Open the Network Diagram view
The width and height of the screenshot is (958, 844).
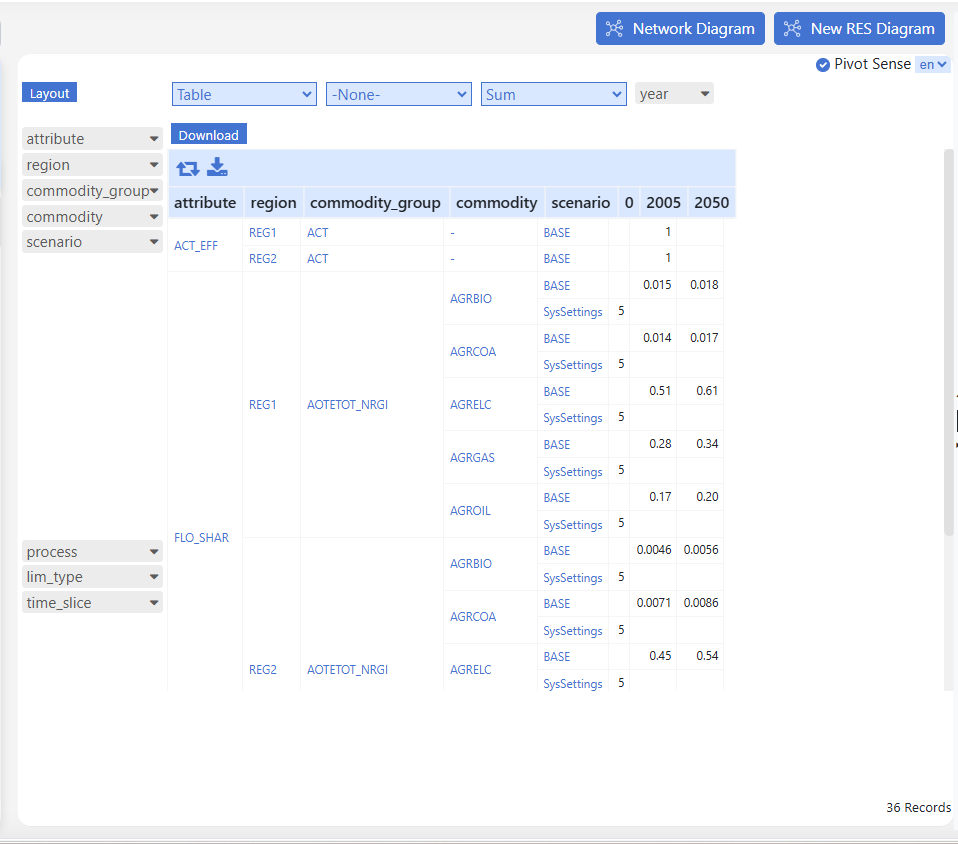click(680, 29)
